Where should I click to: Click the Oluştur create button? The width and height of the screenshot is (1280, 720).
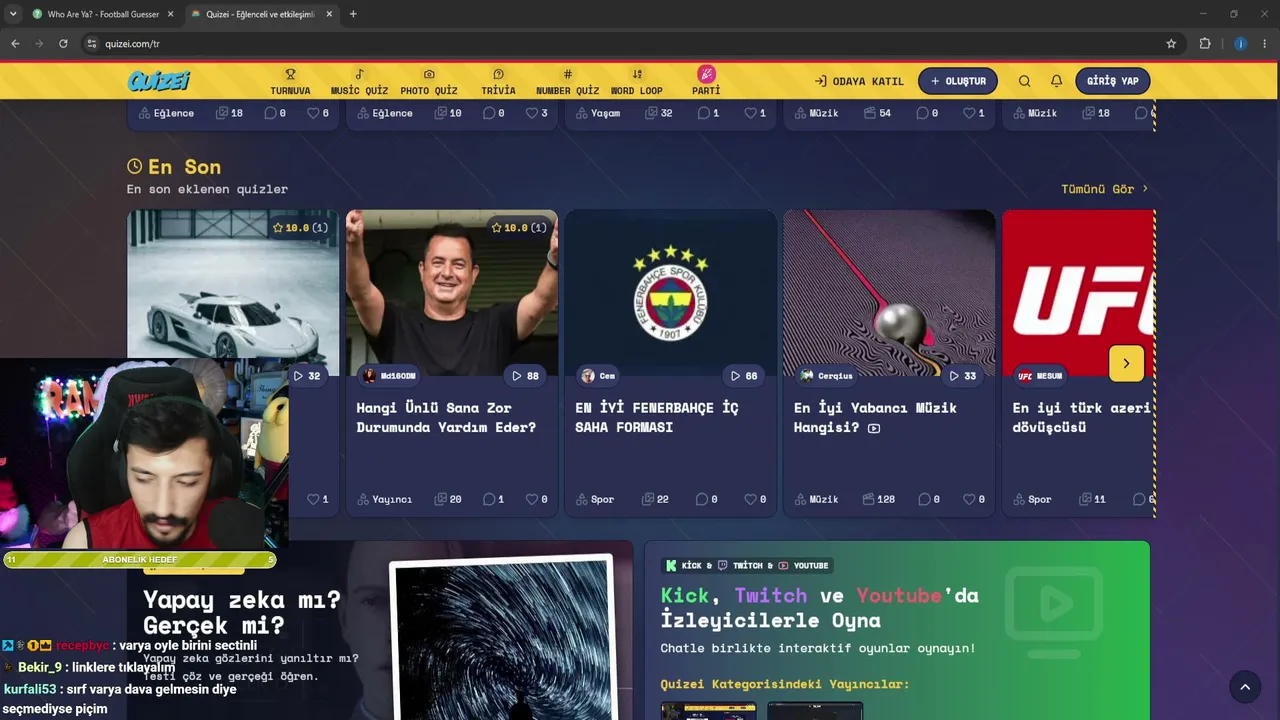[x=958, y=81]
